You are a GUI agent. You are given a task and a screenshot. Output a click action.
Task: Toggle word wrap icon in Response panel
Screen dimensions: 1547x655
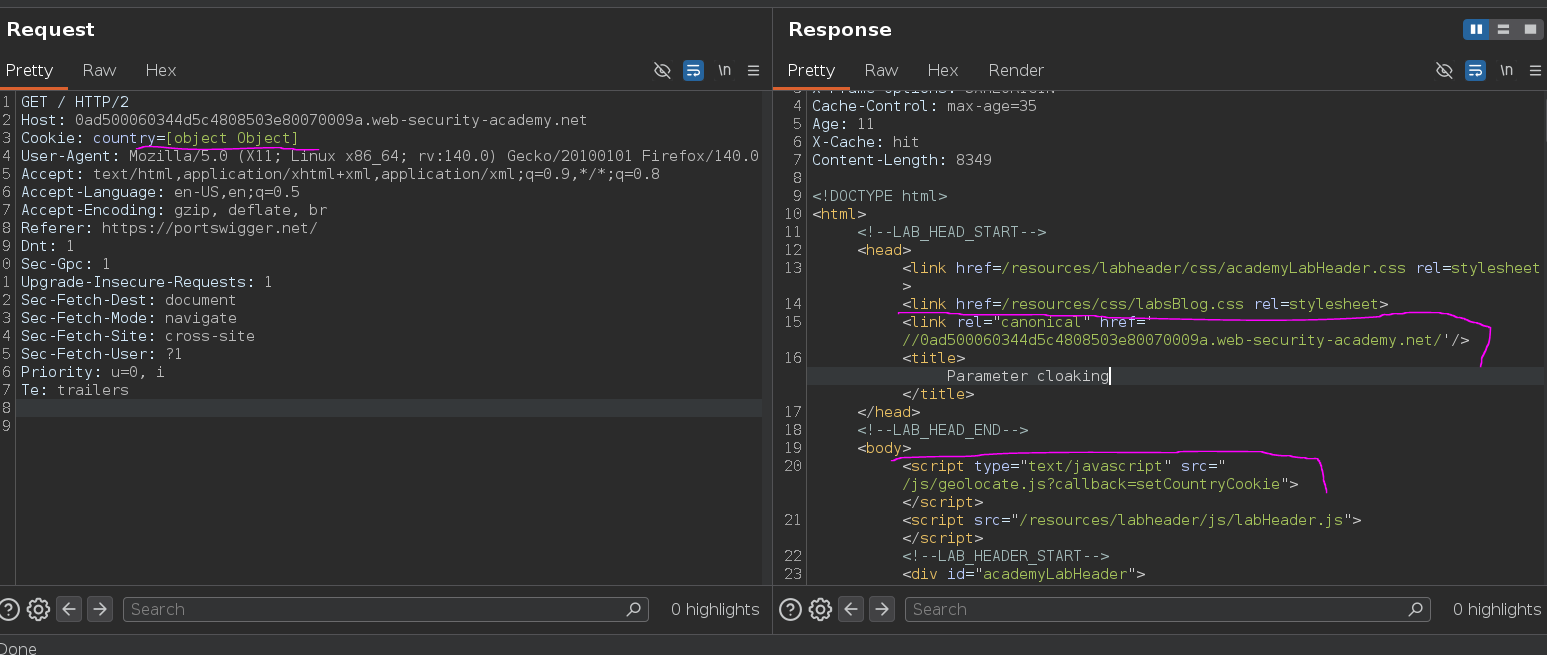pos(1475,70)
